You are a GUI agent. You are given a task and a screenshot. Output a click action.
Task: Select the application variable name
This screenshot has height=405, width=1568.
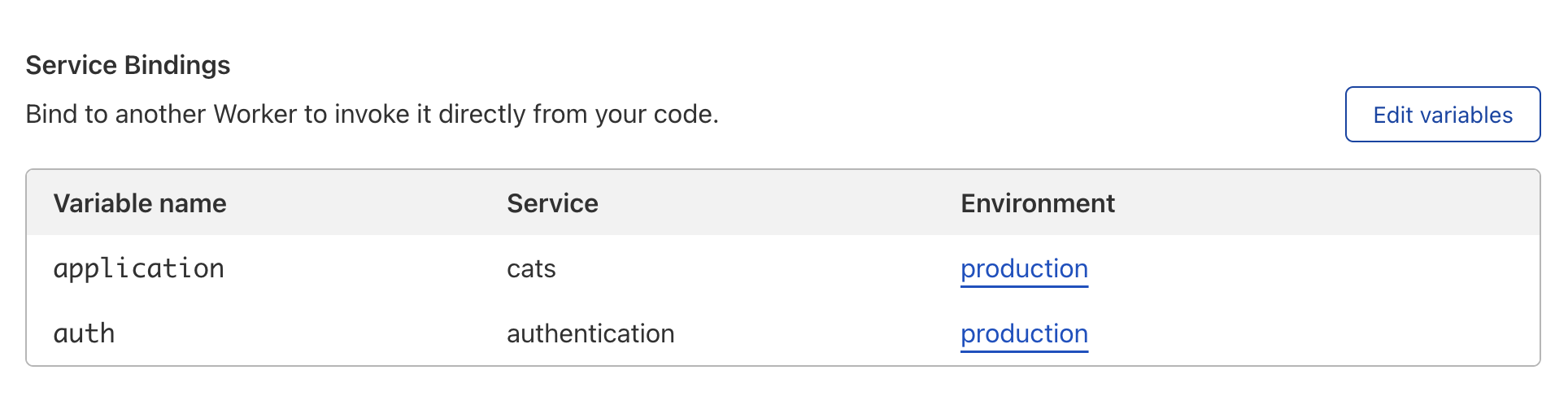[x=139, y=269]
